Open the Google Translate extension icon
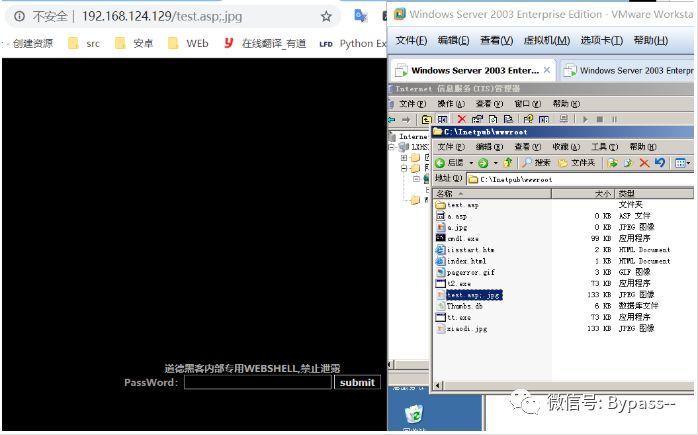 point(360,16)
